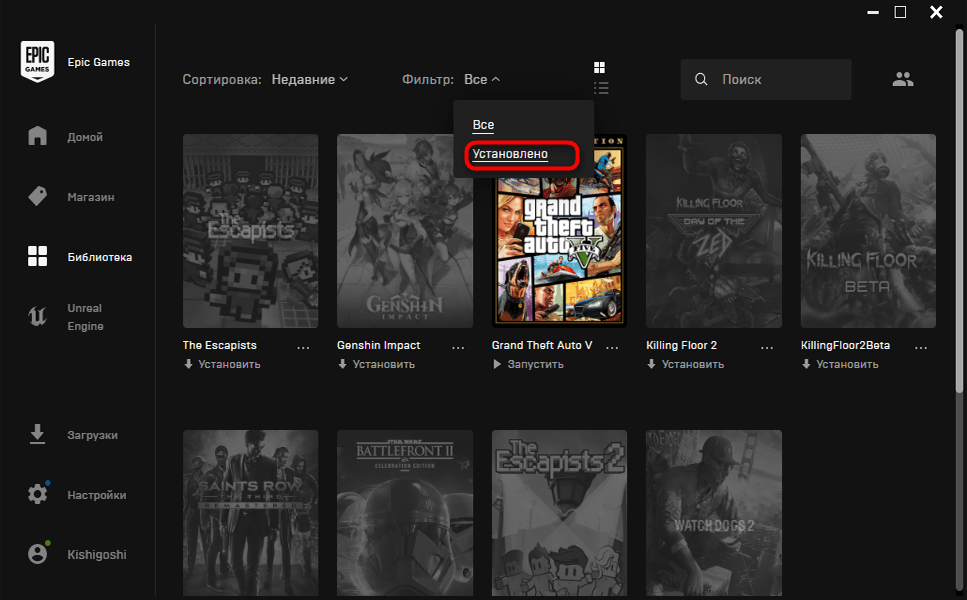Choose Все in the filter menu
Screen dimensions: 967x600
coord(484,125)
